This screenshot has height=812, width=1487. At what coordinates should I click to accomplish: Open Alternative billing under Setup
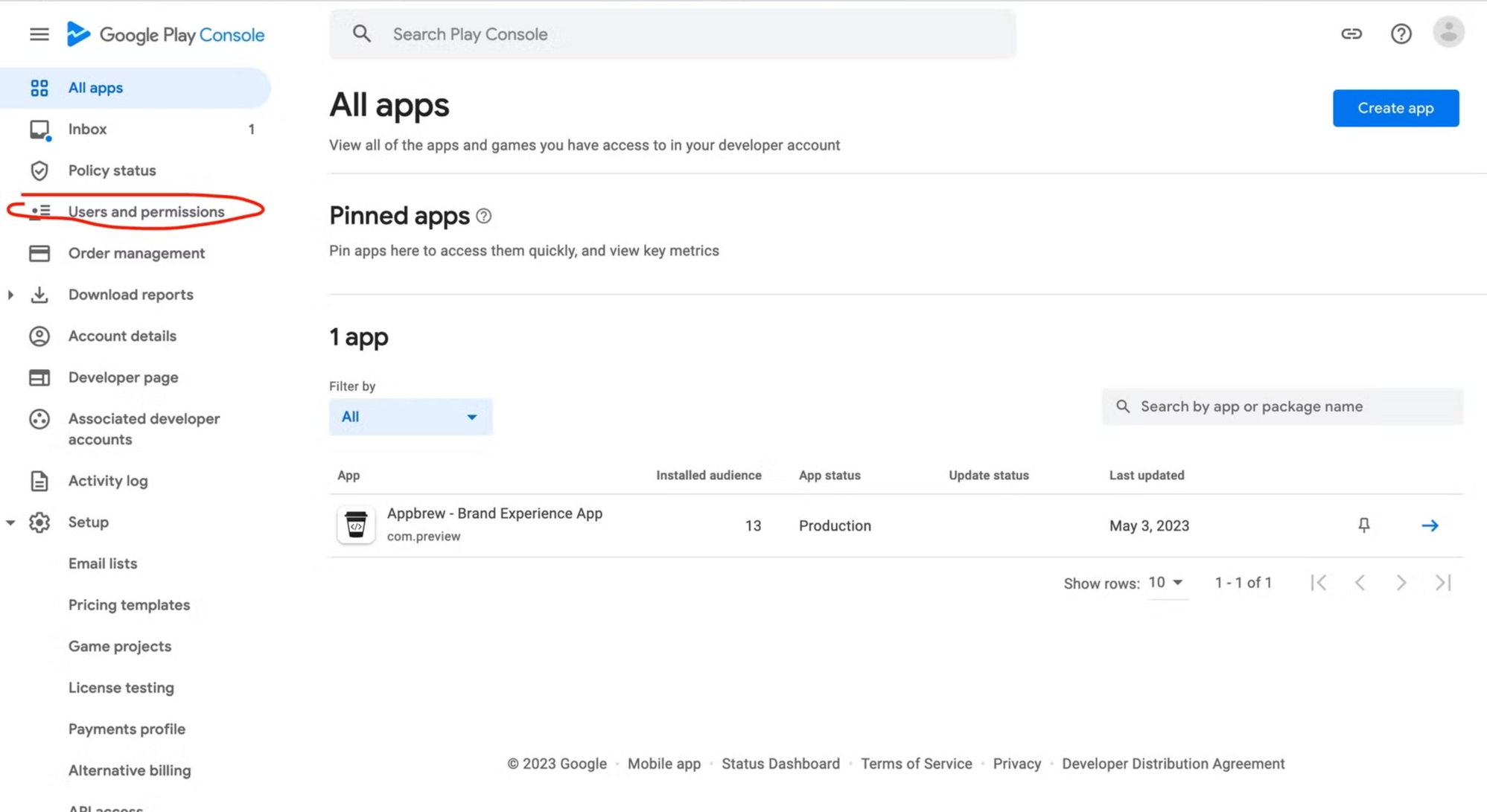tap(130, 770)
